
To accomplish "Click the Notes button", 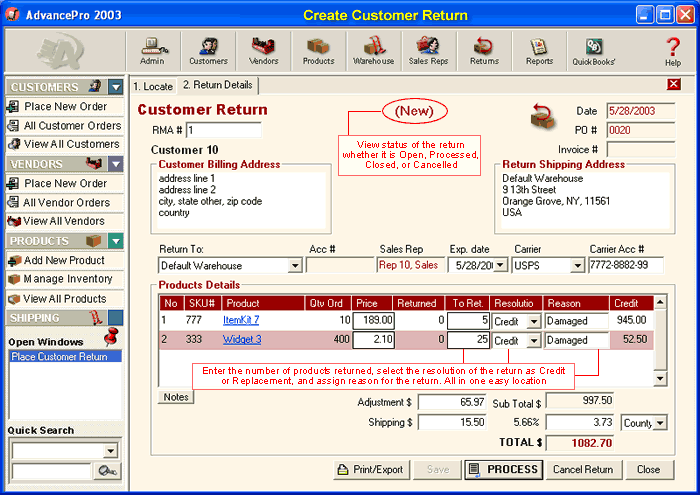I will click(176, 397).
